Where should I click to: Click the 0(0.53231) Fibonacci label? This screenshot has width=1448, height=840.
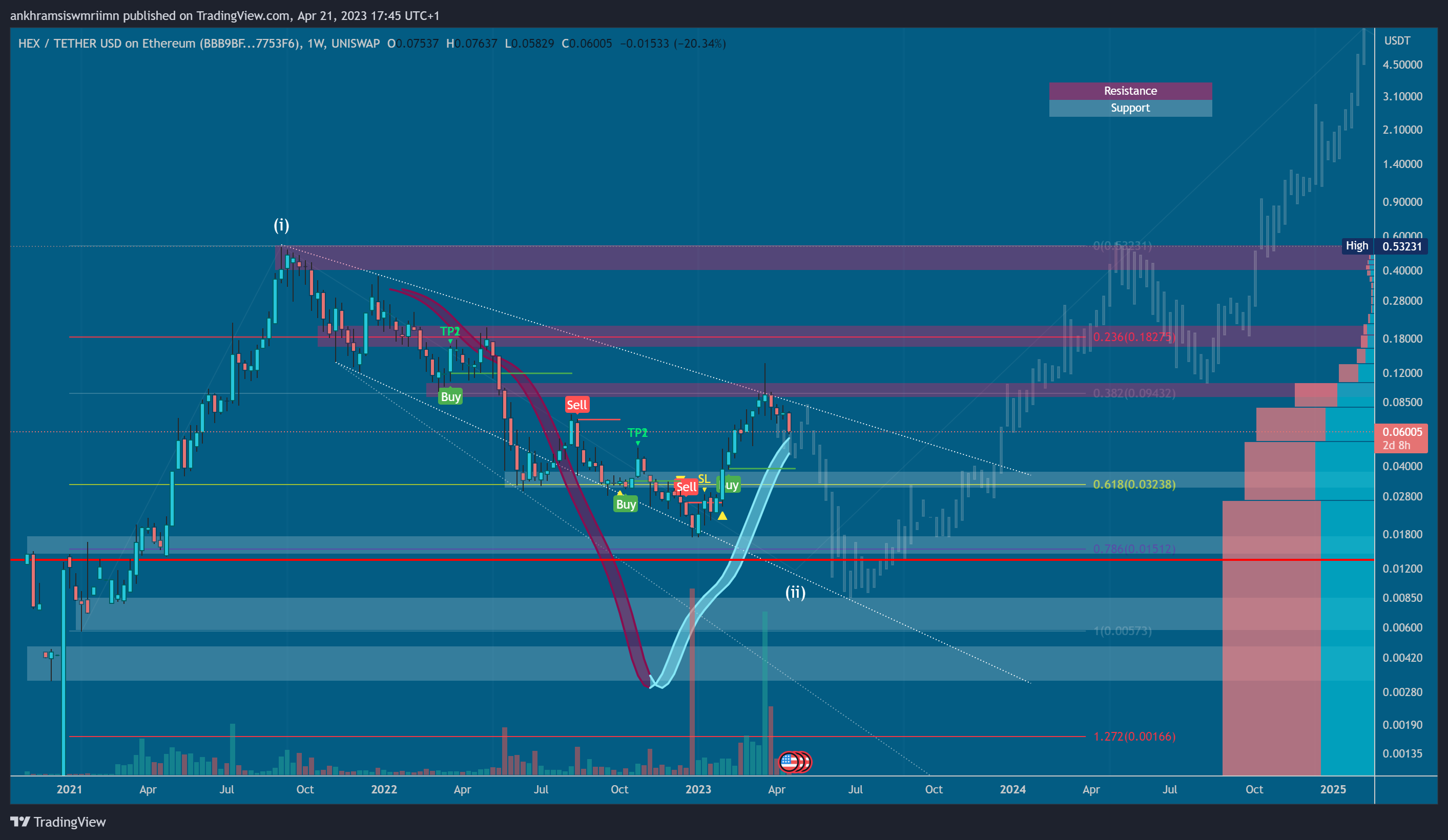1122,246
